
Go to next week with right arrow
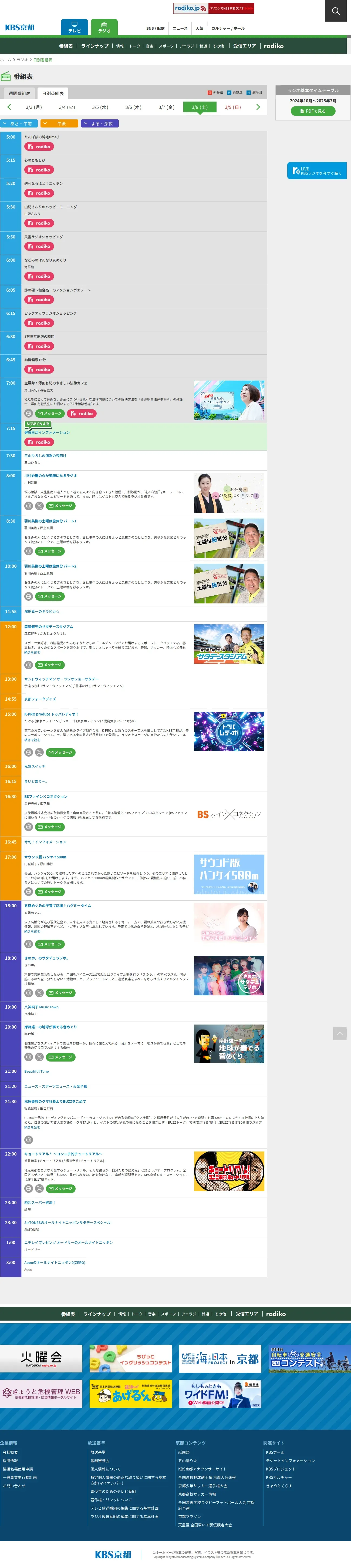258,107
